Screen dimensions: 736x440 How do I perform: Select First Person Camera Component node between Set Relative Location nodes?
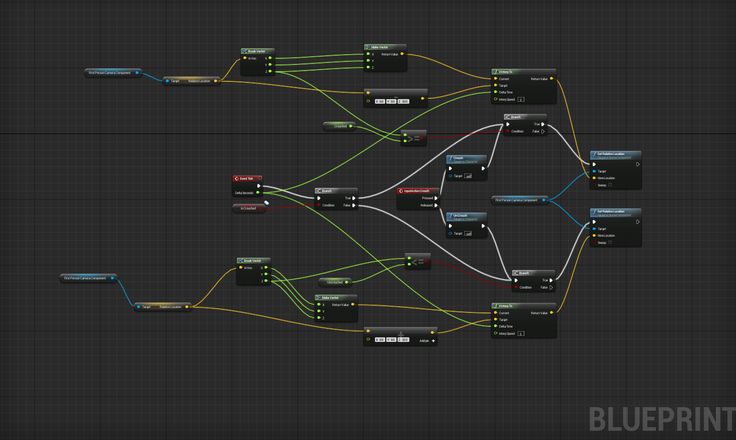[x=520, y=200]
